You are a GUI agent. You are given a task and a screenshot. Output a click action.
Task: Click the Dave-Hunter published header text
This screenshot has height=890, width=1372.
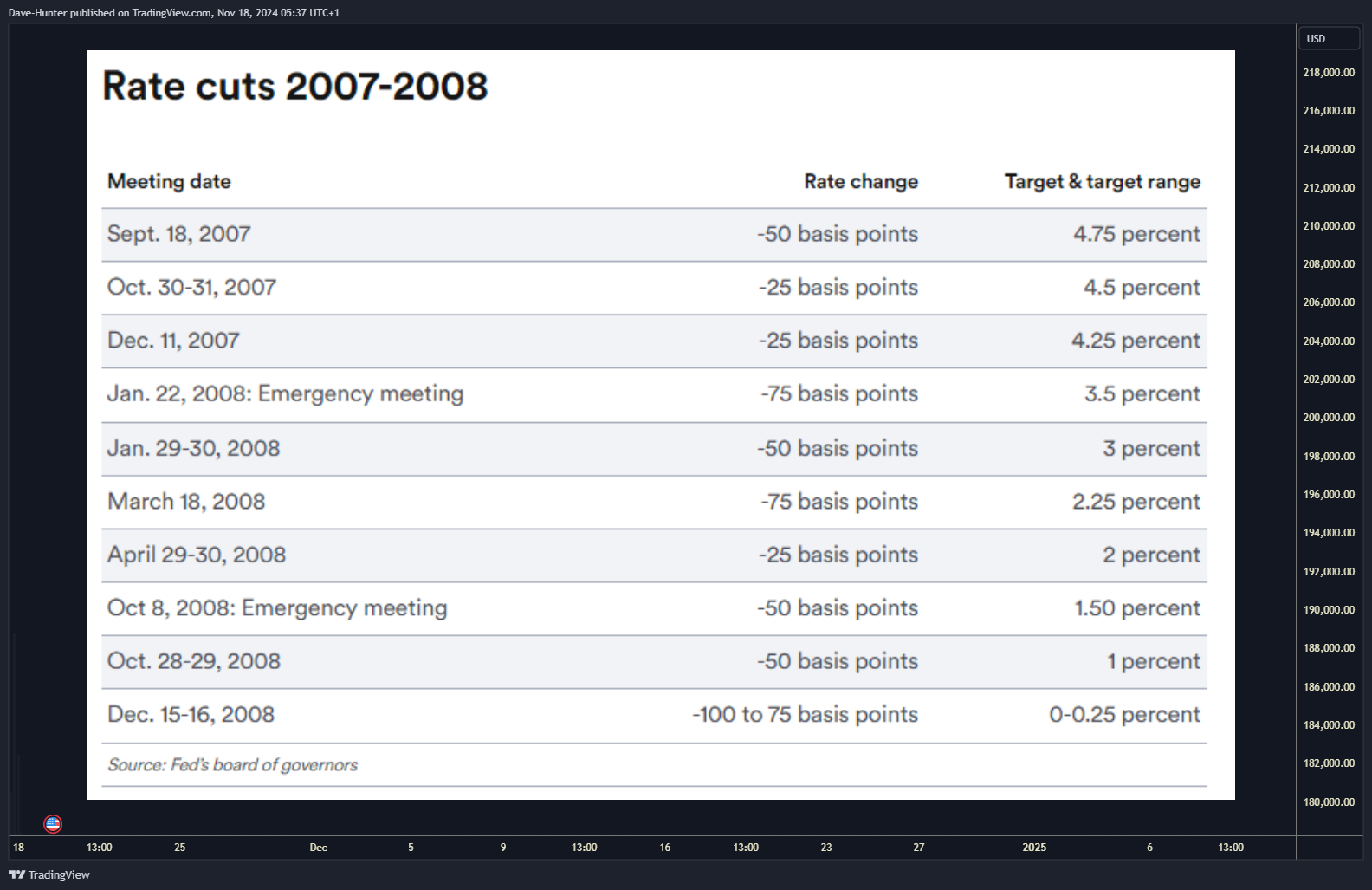(x=173, y=13)
